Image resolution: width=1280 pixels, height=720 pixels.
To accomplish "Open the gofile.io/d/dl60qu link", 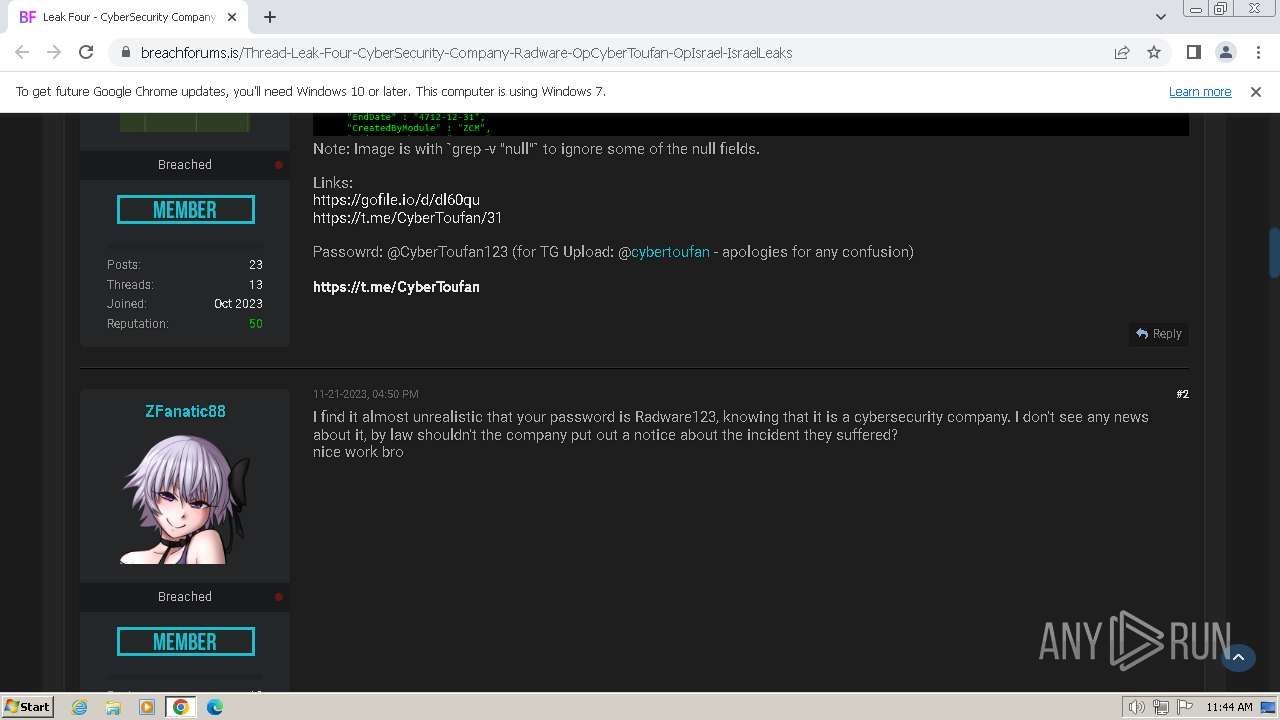I will (396, 200).
